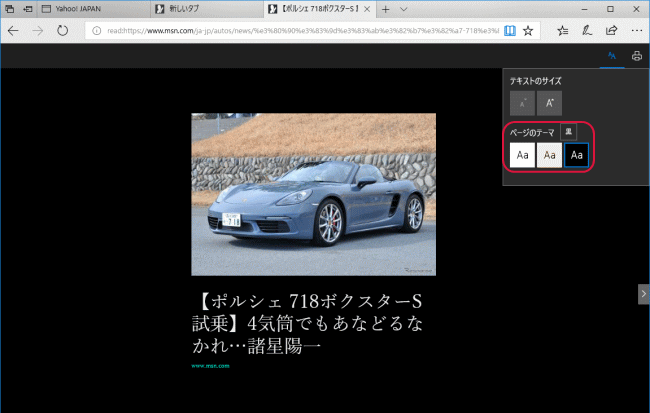Increase the text size button
Screen dimensions: 650x413
[549, 103]
